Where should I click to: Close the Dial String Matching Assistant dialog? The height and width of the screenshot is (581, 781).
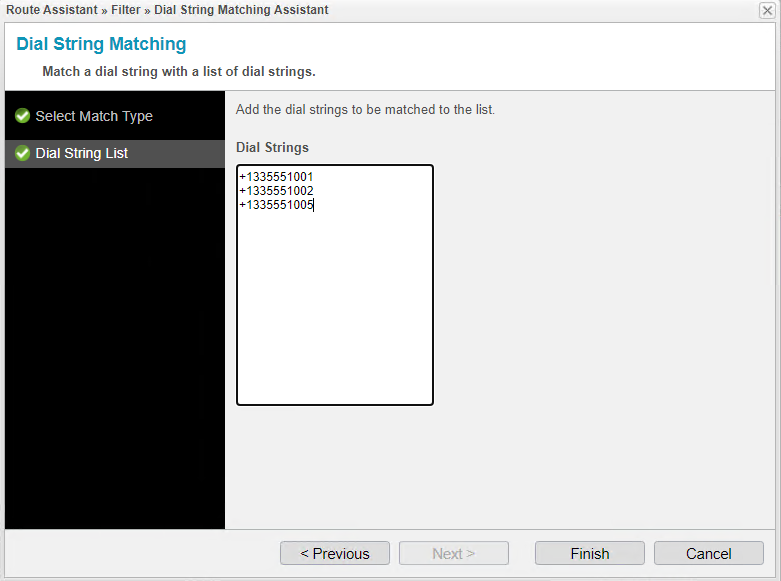(767, 10)
